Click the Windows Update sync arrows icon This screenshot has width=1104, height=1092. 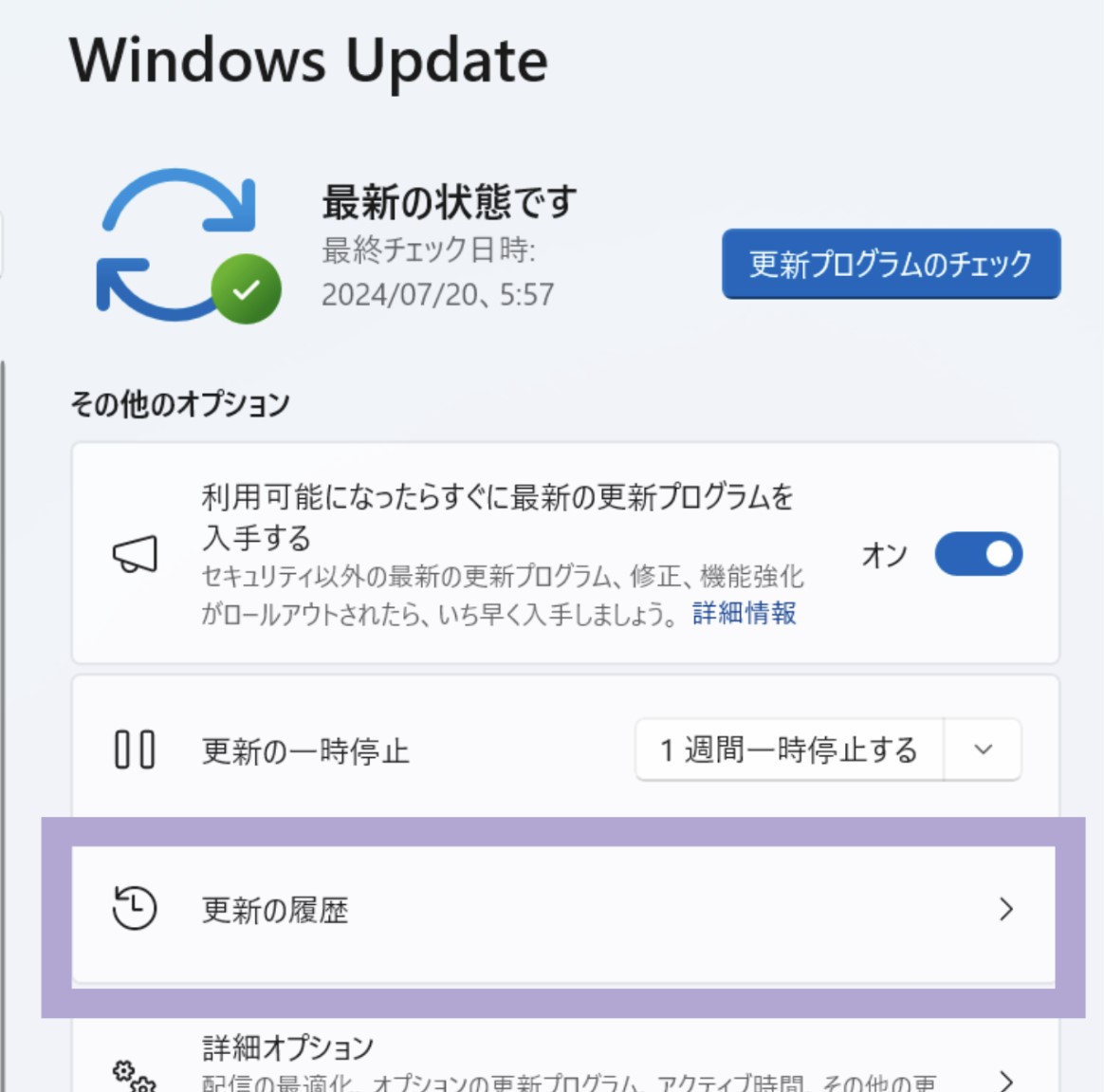click(177, 245)
